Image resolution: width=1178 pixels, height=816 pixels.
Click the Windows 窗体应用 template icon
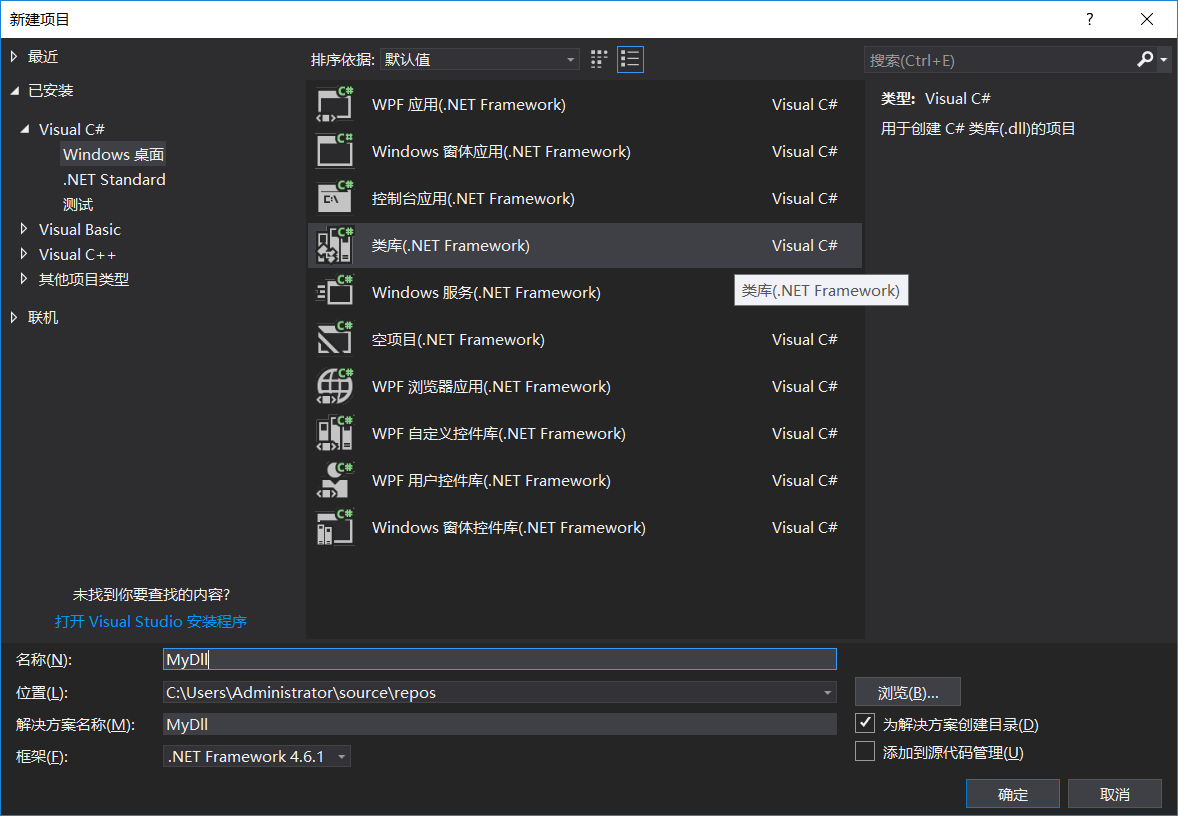(x=334, y=151)
